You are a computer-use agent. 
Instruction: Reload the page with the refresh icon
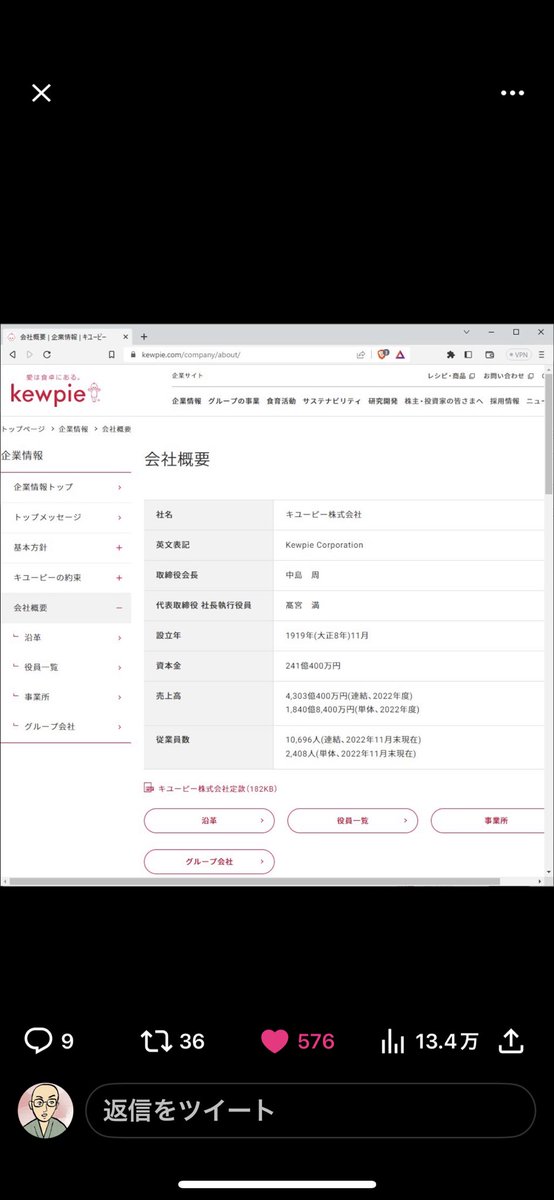click(46, 354)
